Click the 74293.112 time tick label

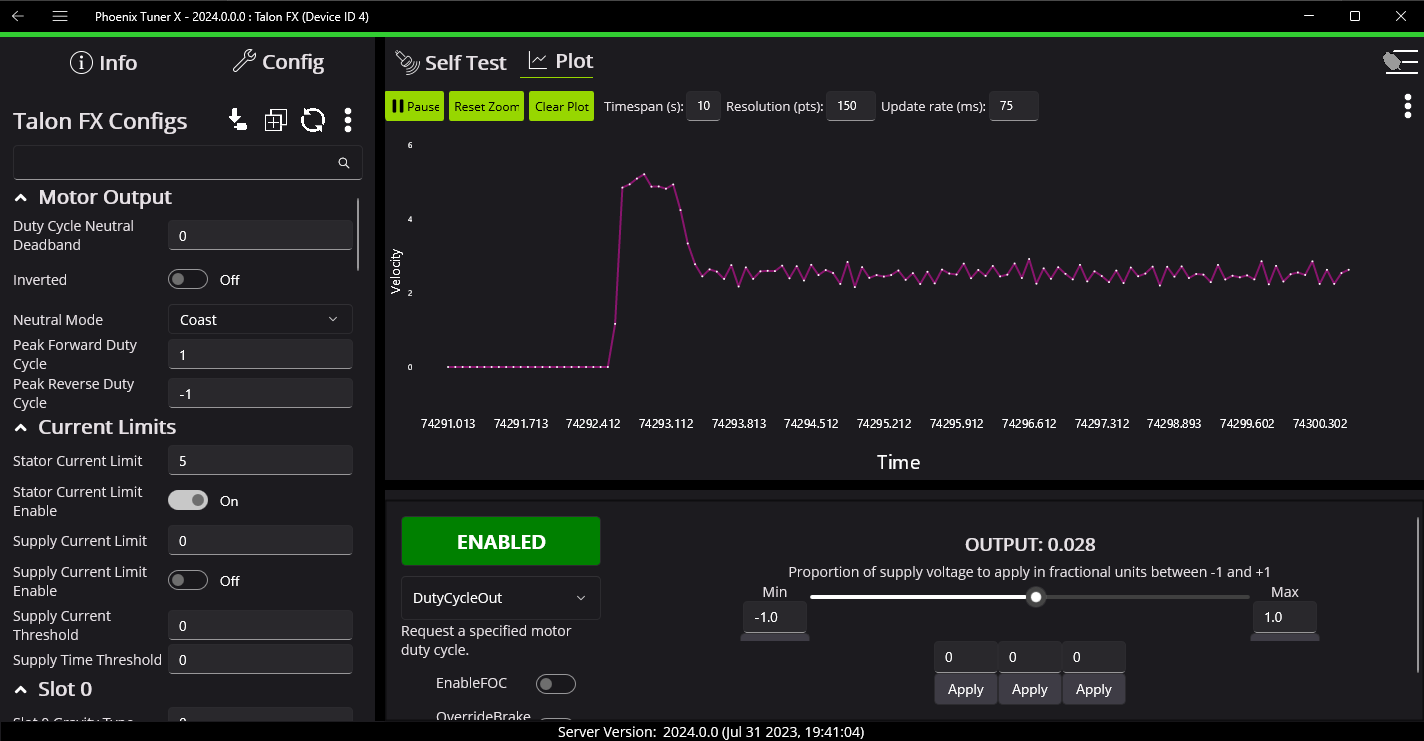(x=666, y=423)
